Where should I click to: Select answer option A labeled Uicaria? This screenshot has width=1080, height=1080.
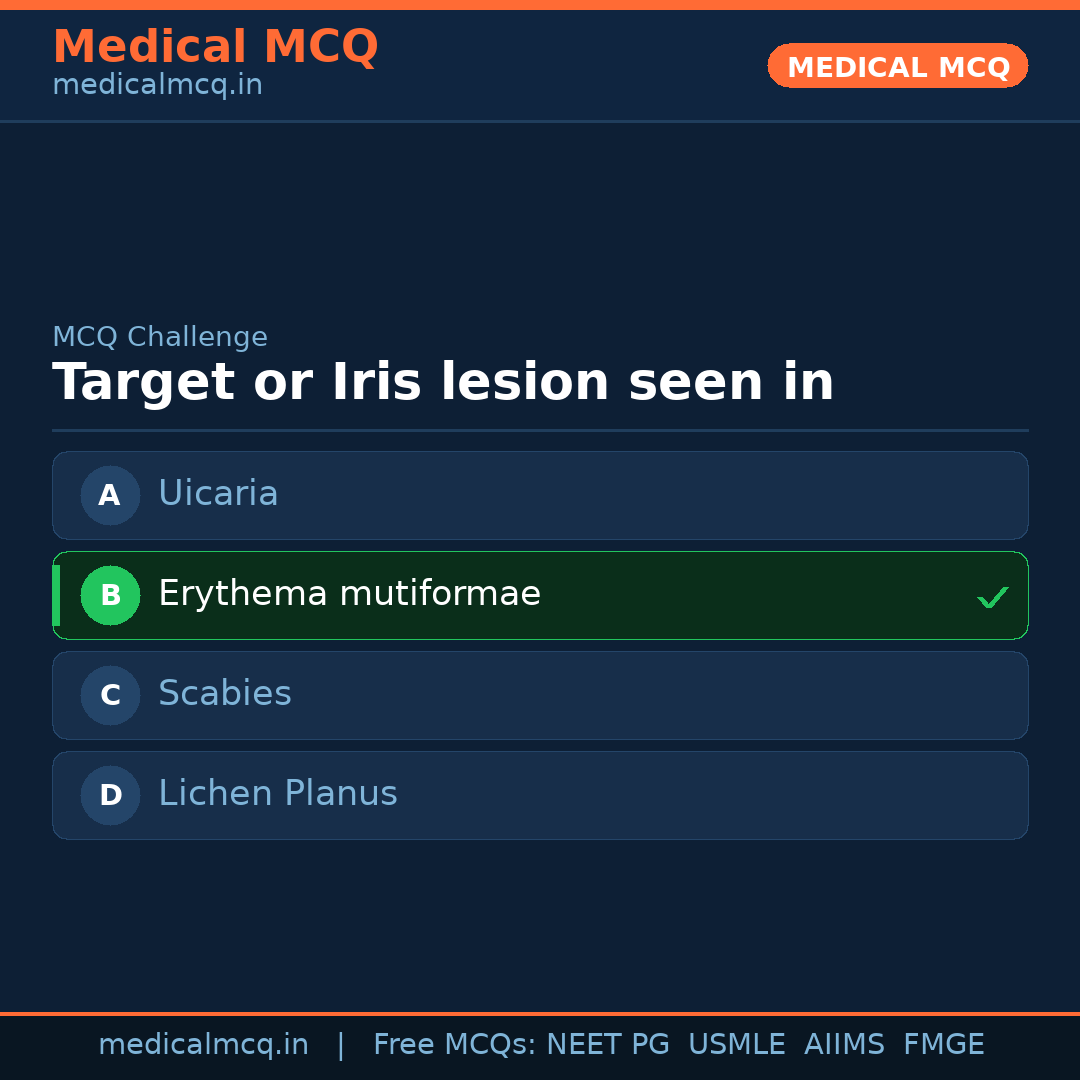pos(540,495)
